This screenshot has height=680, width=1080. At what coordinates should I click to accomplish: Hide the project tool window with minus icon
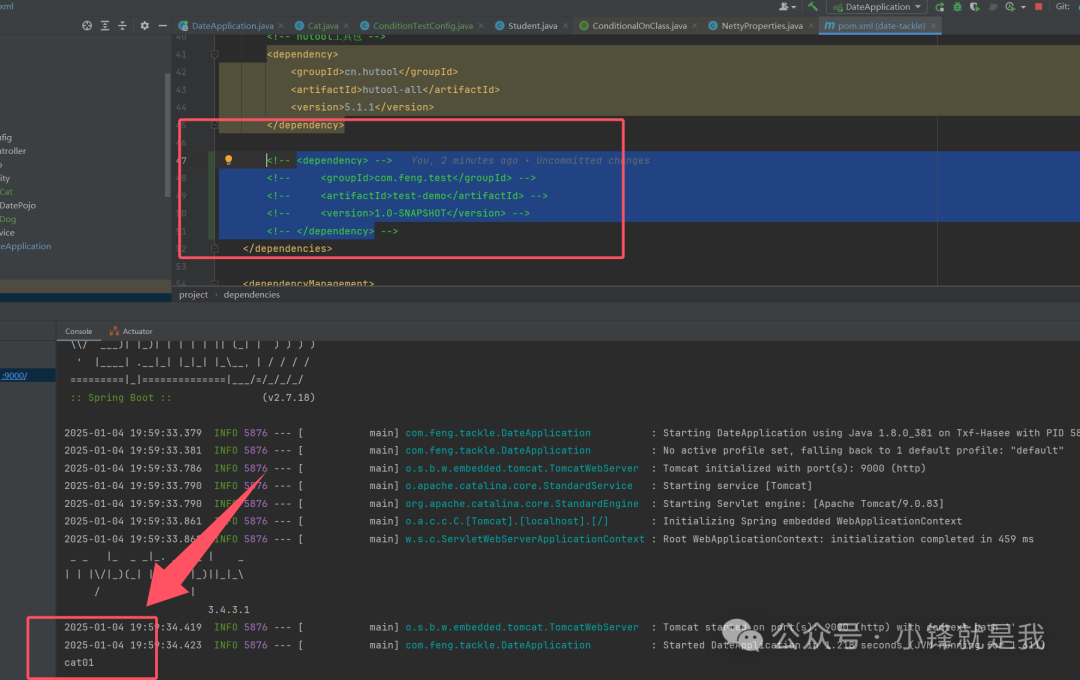click(x=162, y=26)
